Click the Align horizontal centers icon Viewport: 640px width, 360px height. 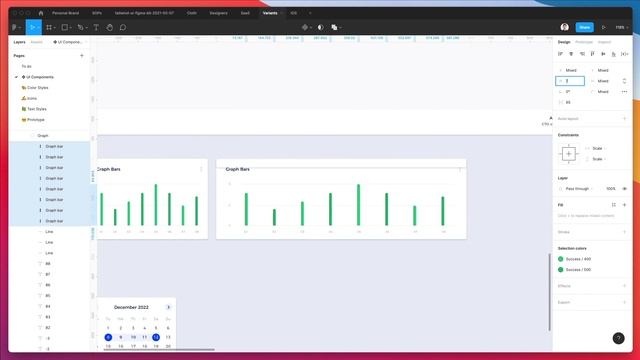click(571, 54)
